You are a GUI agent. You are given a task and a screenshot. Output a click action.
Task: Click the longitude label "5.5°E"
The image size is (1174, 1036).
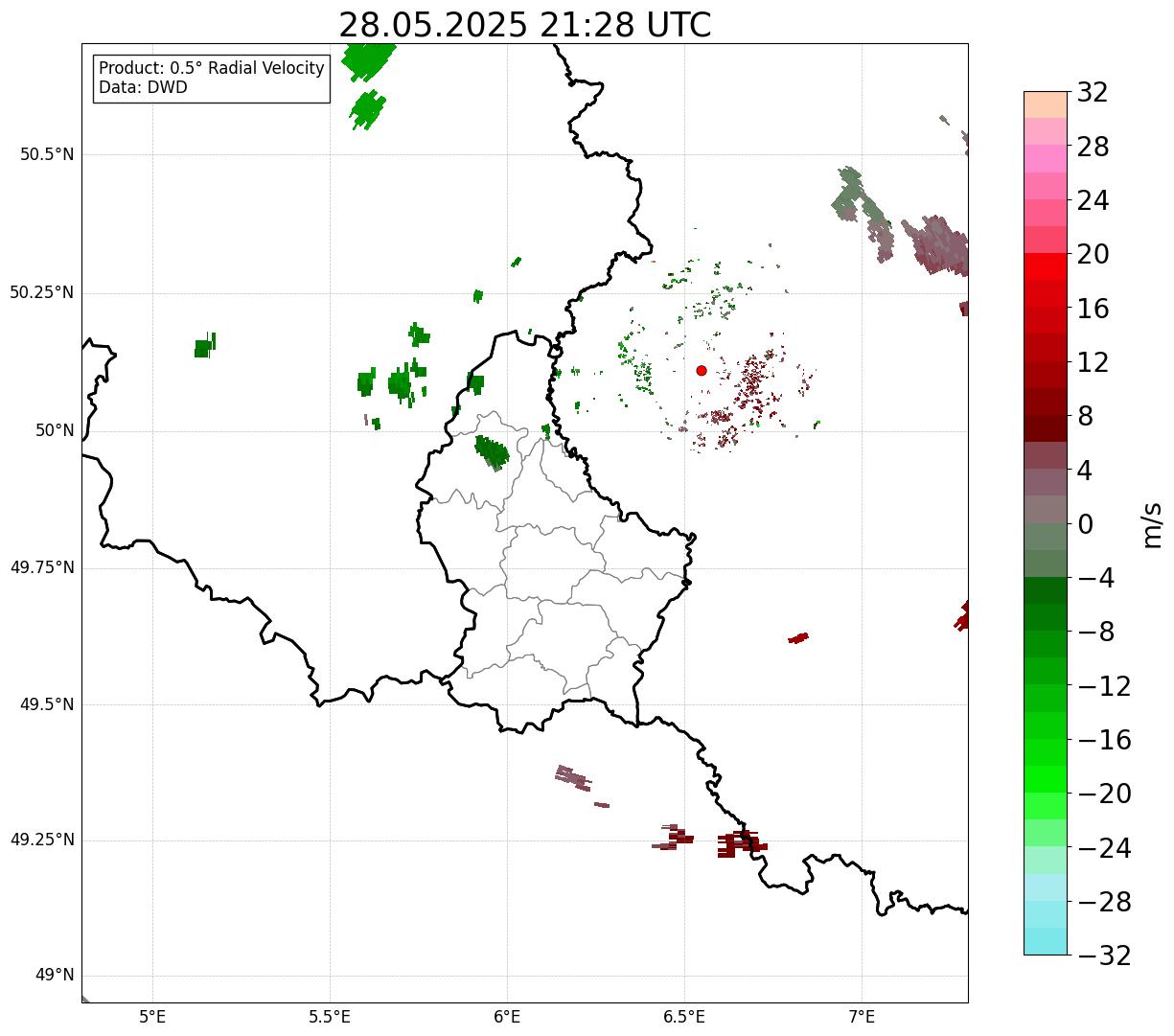[x=330, y=1016]
